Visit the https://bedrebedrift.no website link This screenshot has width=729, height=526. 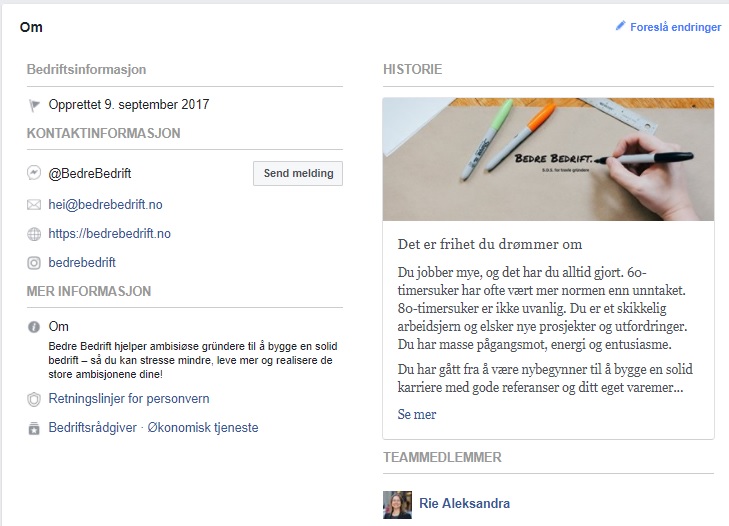click(x=110, y=233)
